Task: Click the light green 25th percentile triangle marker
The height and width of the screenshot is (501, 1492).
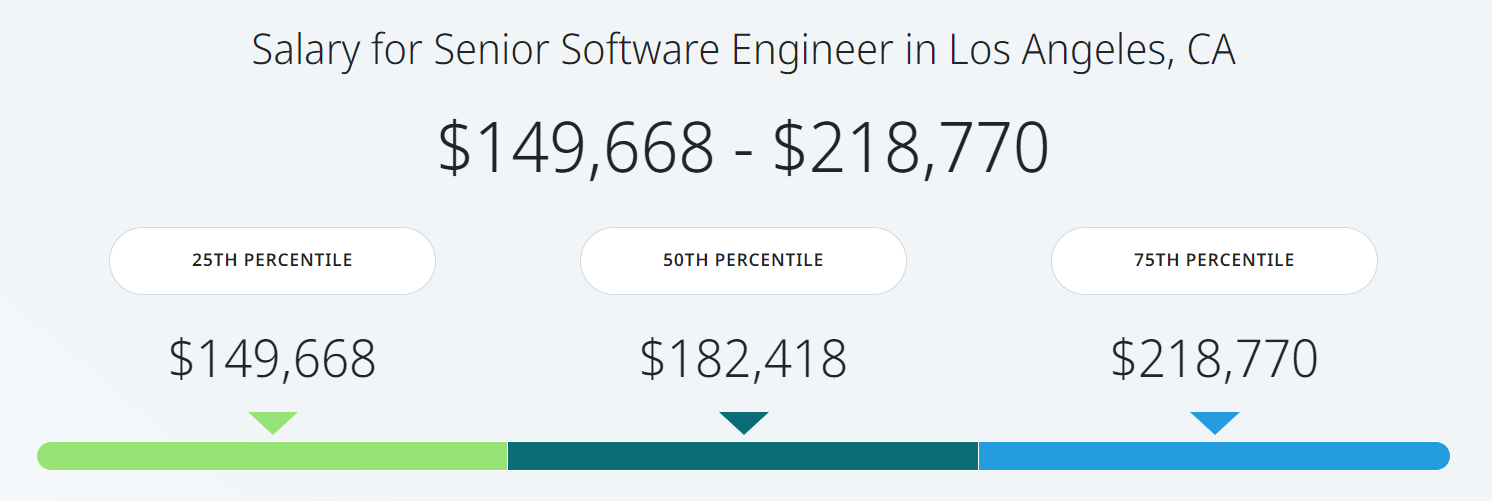Action: (x=273, y=421)
